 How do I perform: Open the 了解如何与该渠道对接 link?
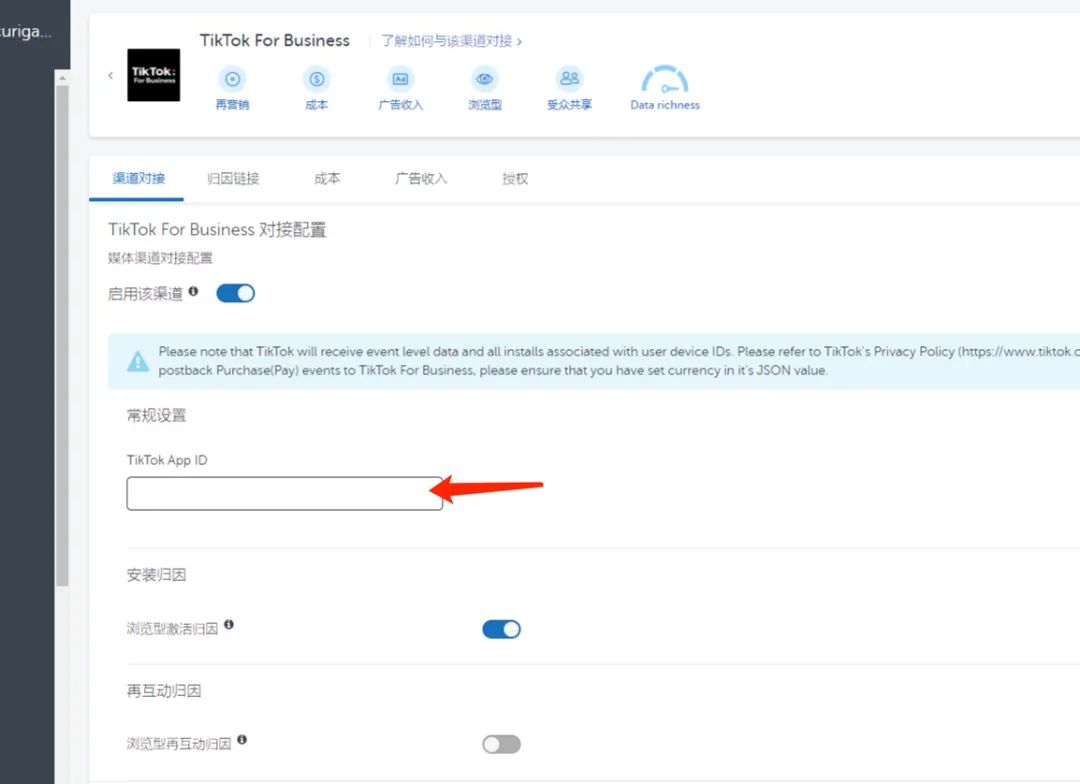pyautogui.click(x=451, y=41)
